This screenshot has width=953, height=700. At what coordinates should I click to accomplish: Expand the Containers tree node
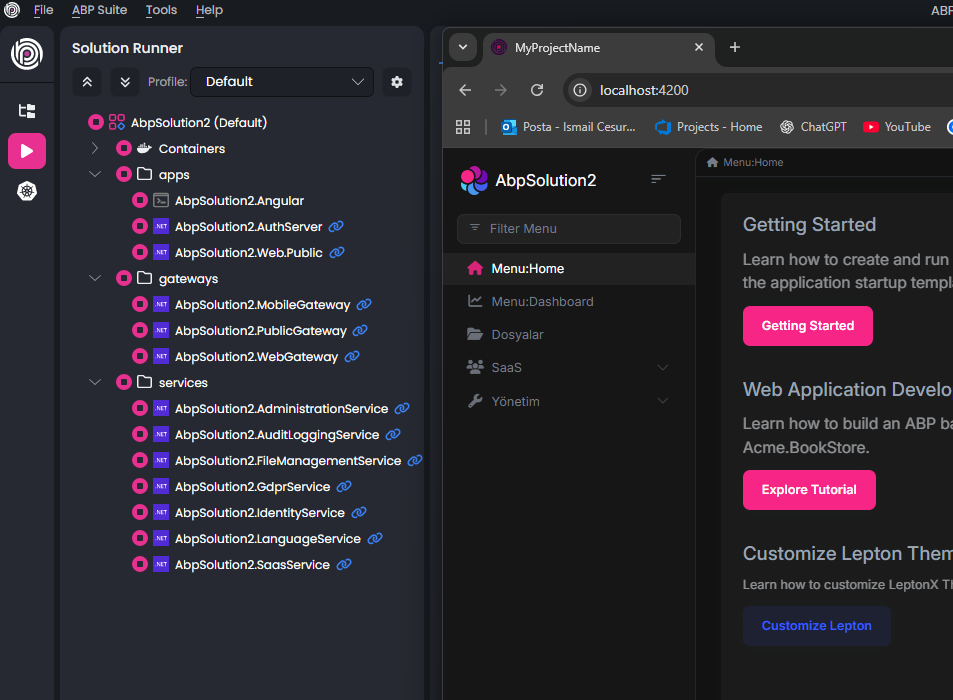coord(95,149)
